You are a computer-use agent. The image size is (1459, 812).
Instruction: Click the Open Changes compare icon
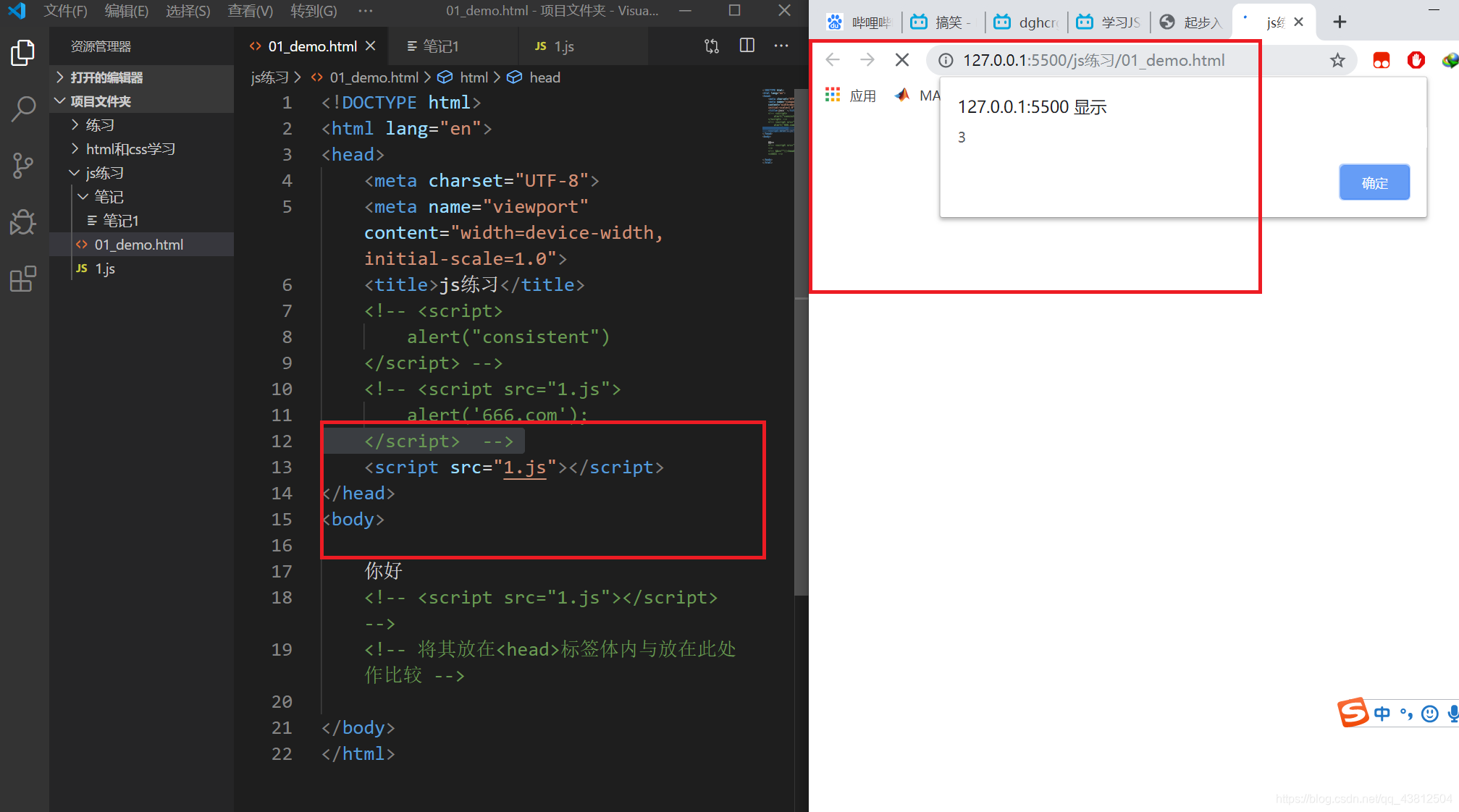point(712,46)
